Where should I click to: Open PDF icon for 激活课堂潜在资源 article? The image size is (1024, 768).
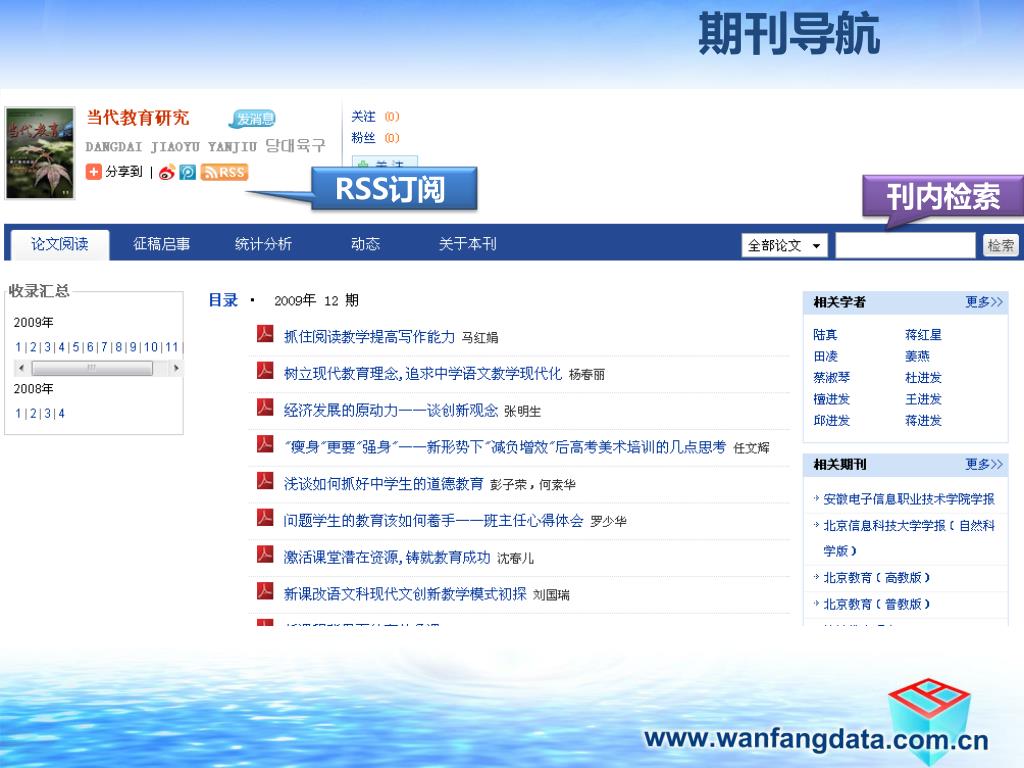264,554
